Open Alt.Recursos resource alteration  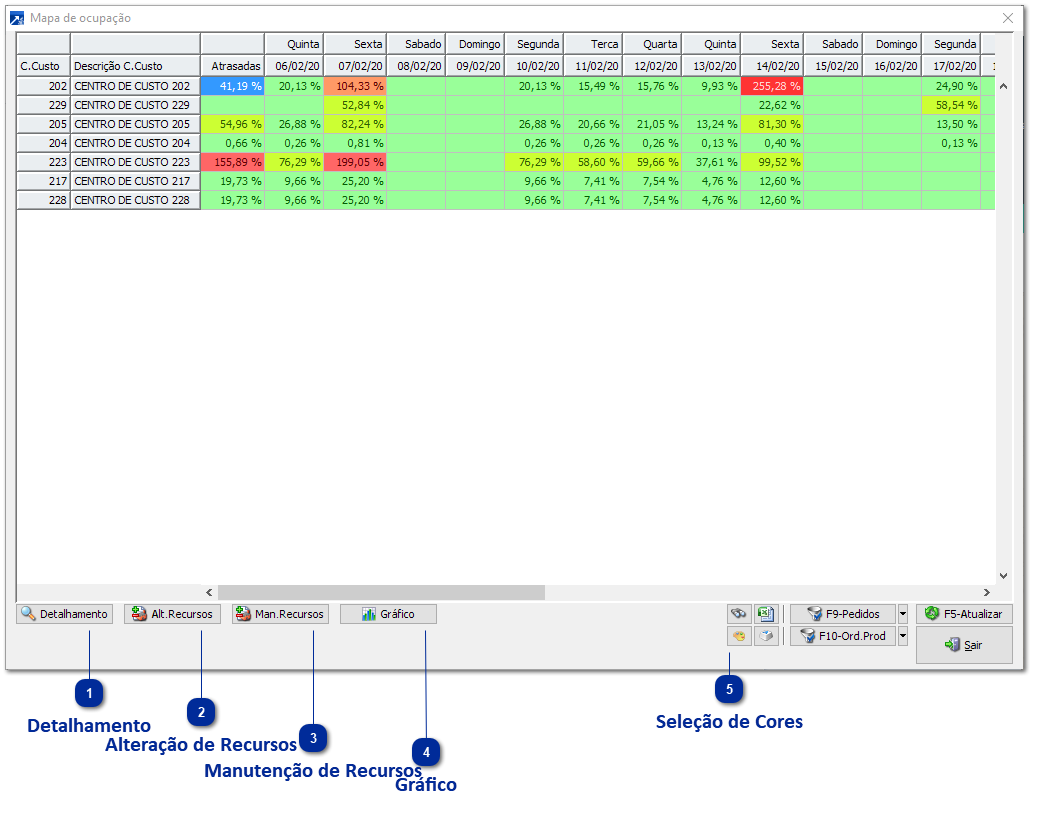click(173, 615)
